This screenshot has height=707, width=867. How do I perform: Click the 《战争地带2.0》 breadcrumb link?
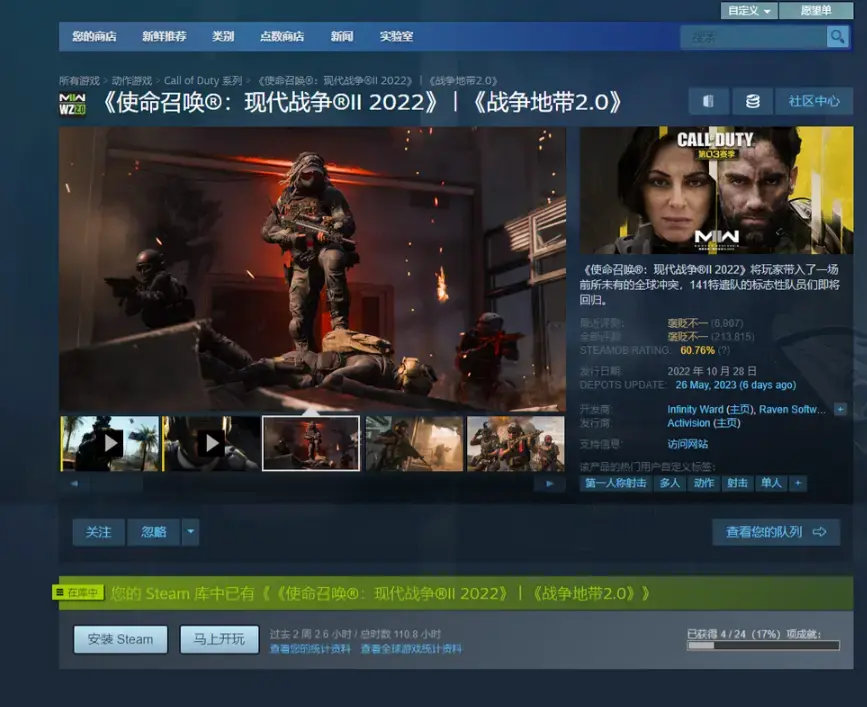click(x=463, y=81)
